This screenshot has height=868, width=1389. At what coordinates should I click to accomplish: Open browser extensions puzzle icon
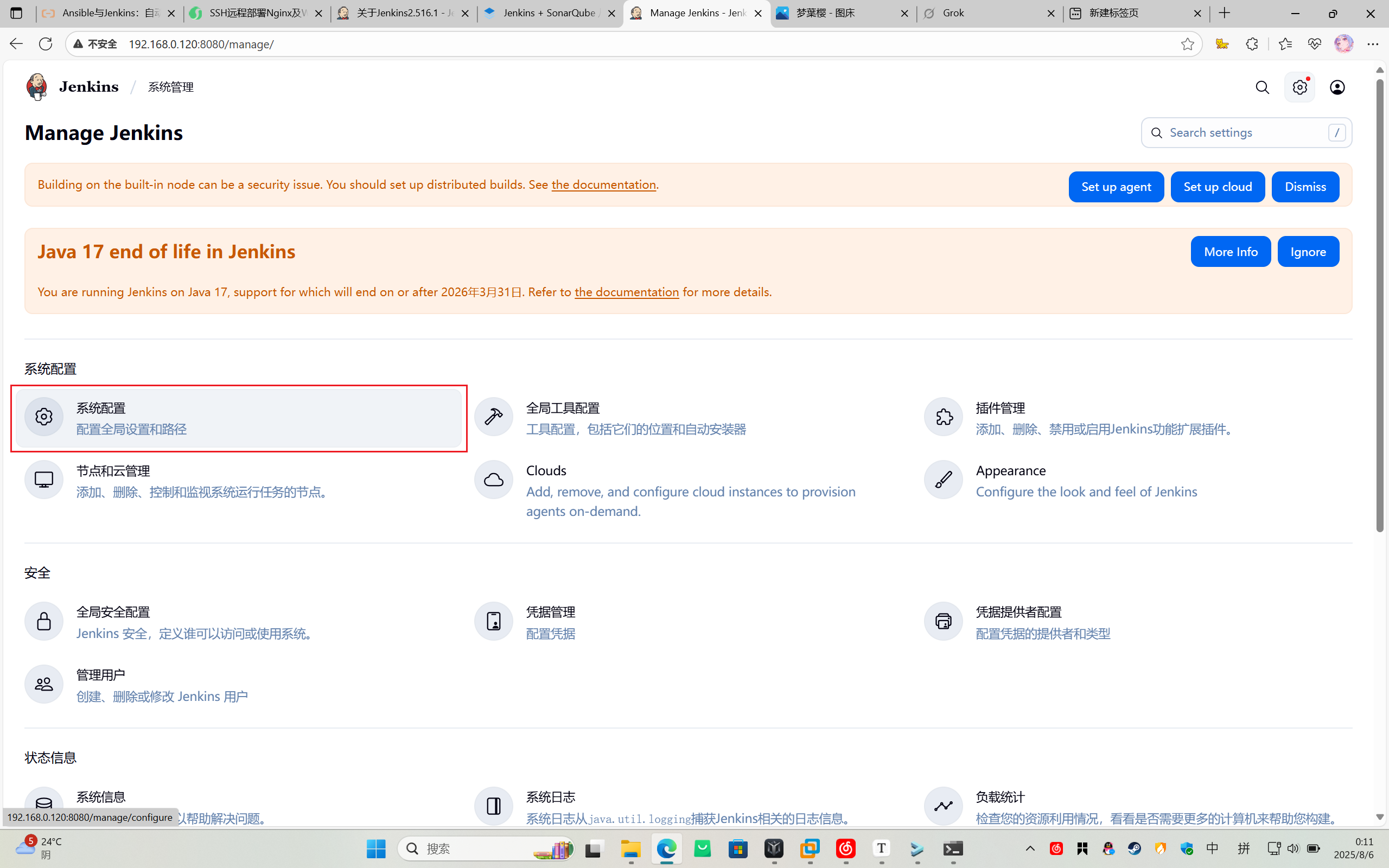tap(1252, 44)
